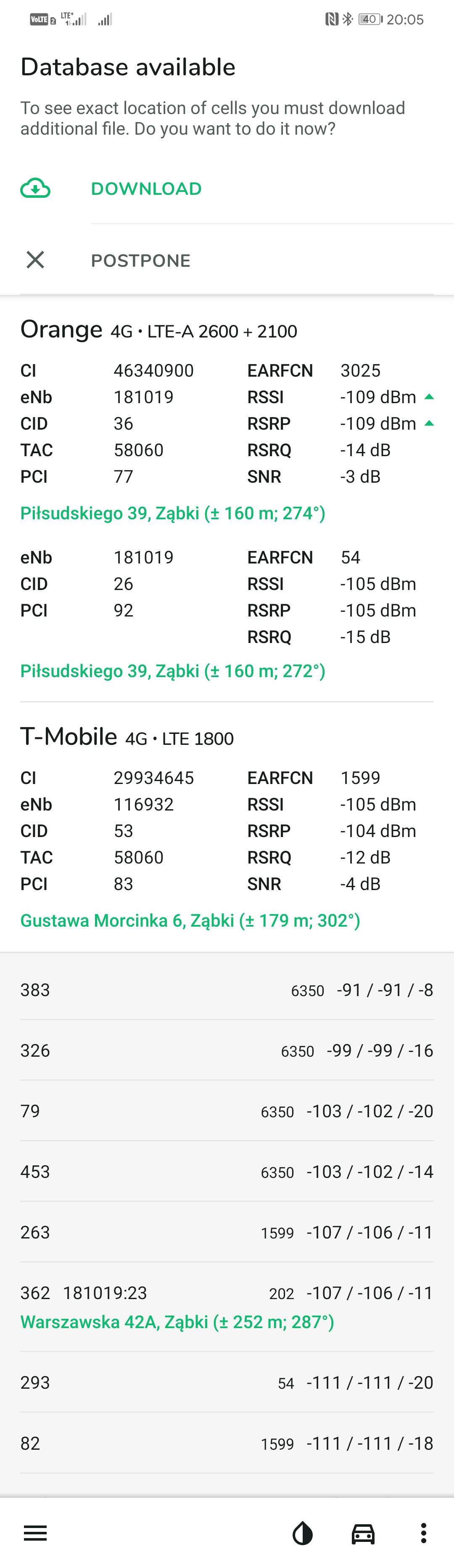Expand neighbor cell row with PCI 326
Image resolution: width=454 pixels, height=1568 pixels.
tap(227, 1050)
